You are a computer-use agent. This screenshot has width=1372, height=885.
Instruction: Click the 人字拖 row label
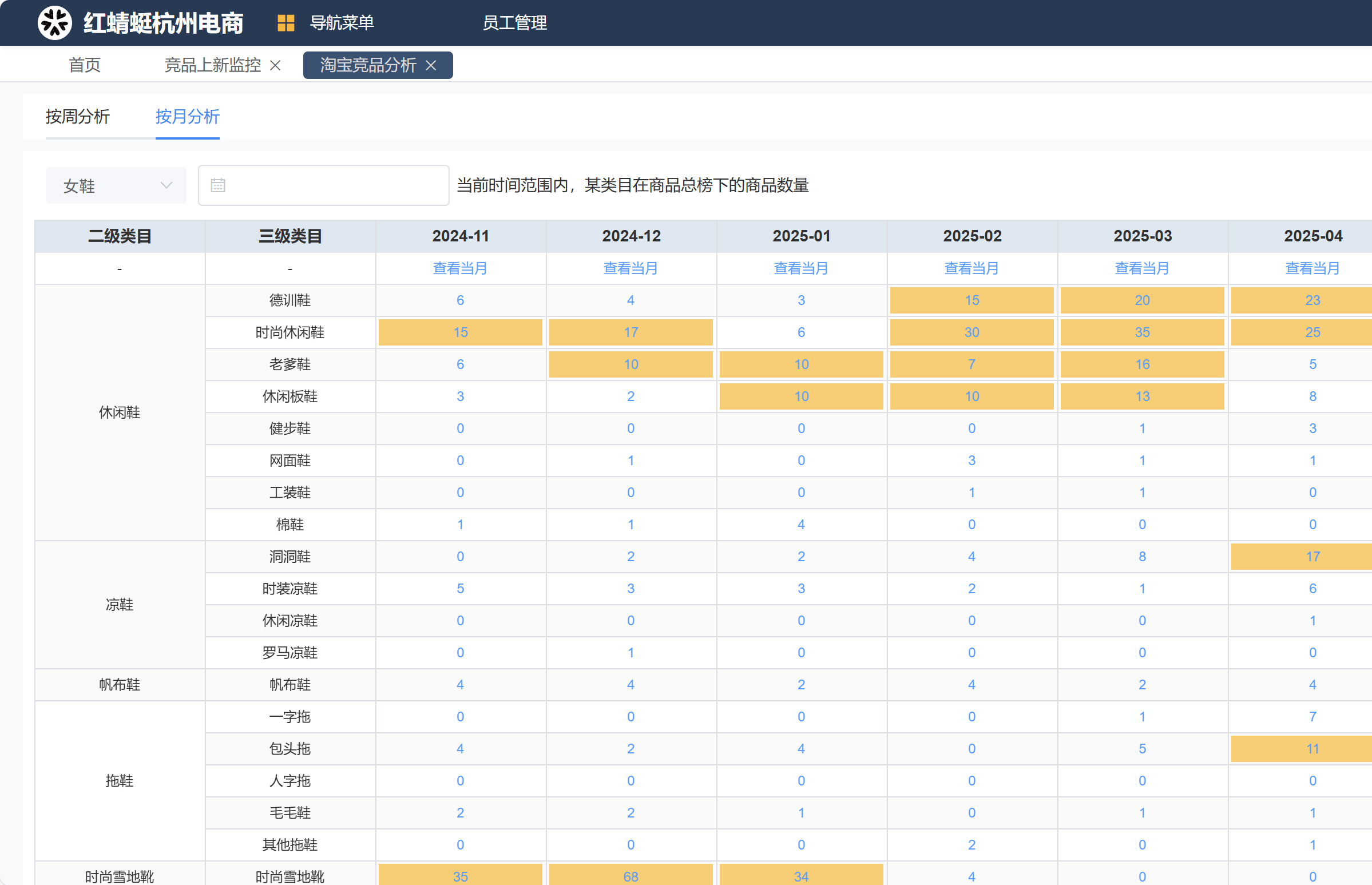point(290,781)
